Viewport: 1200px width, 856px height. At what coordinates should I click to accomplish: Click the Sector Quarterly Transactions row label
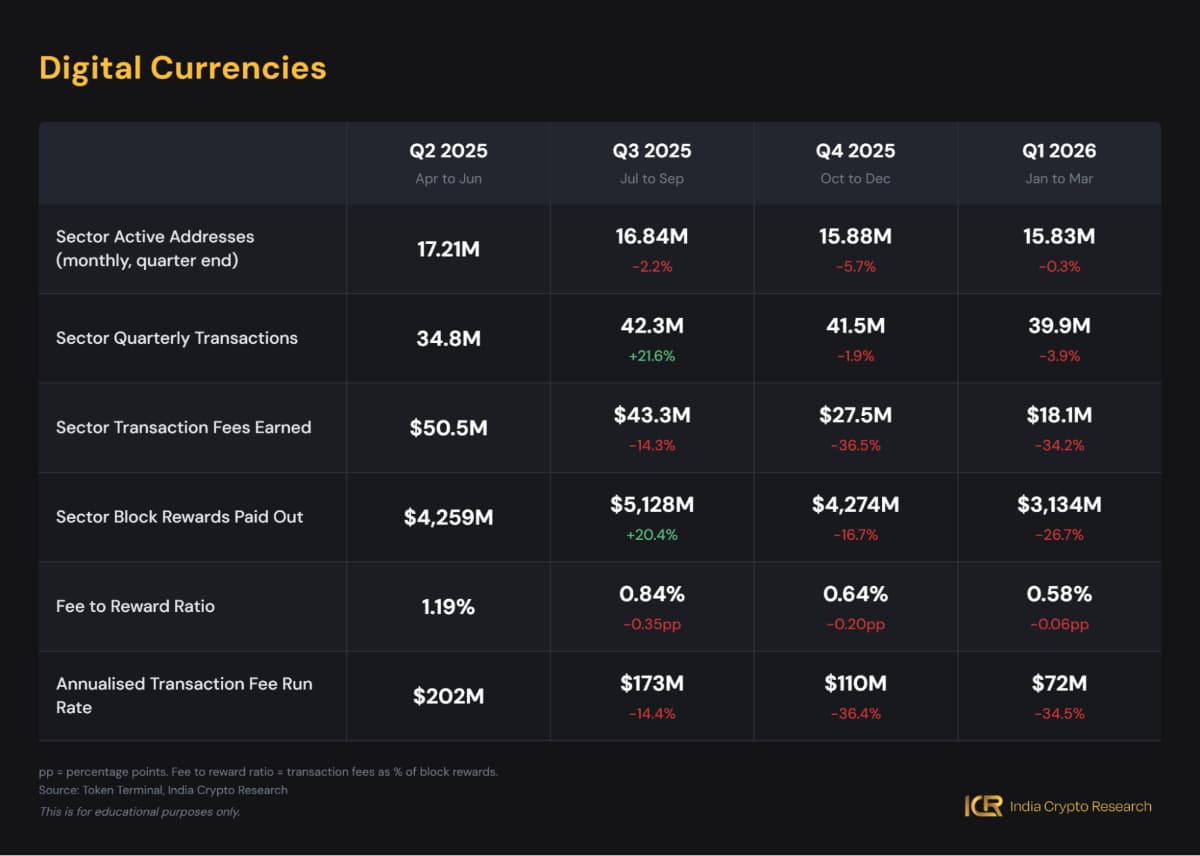177,338
